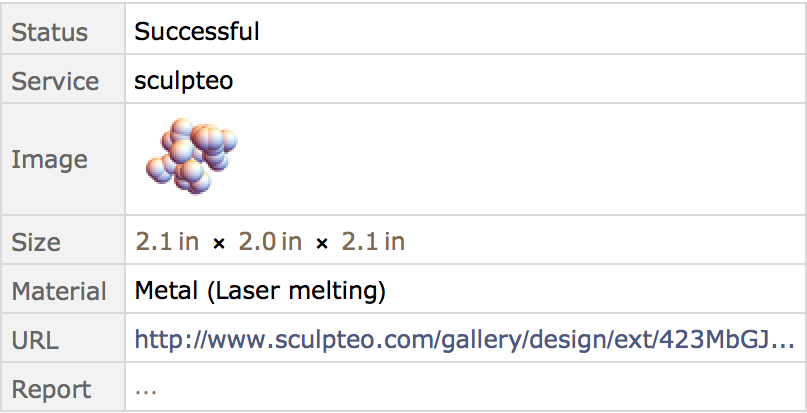Image resolution: width=807 pixels, height=413 pixels.
Task: Click the 3D spheres model thumbnail
Action: (191, 156)
